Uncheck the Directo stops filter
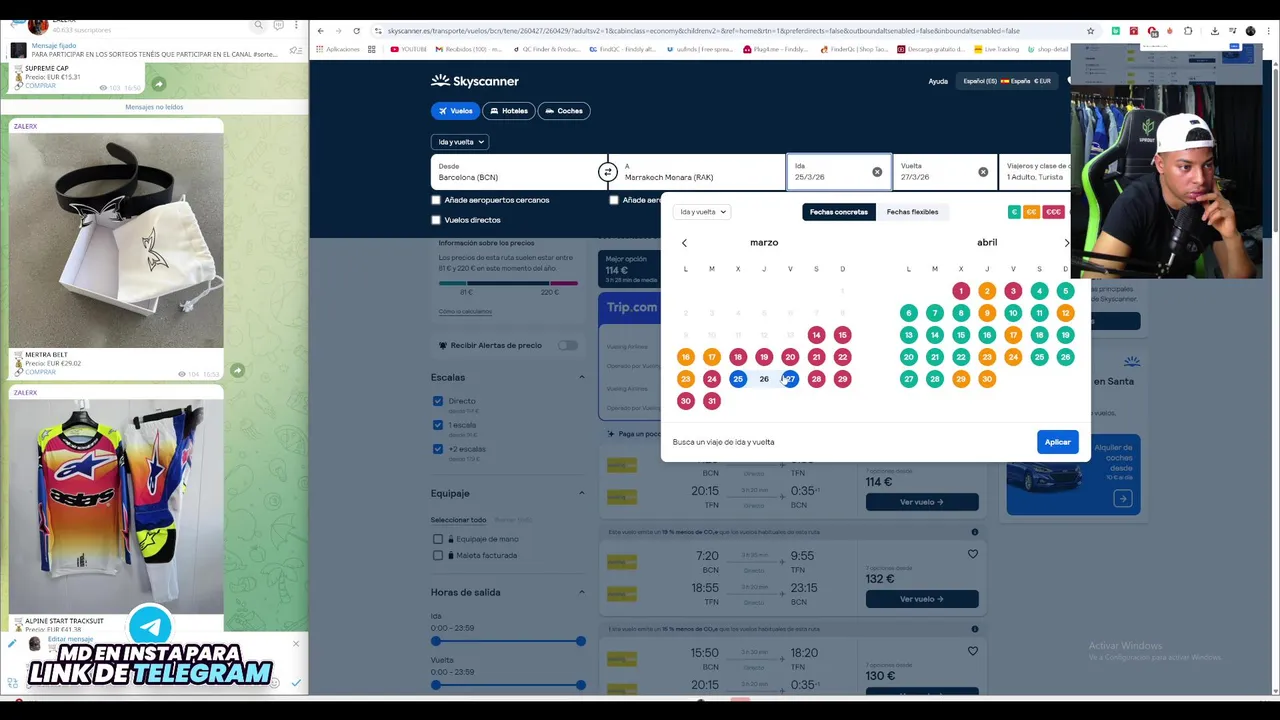 click(438, 401)
